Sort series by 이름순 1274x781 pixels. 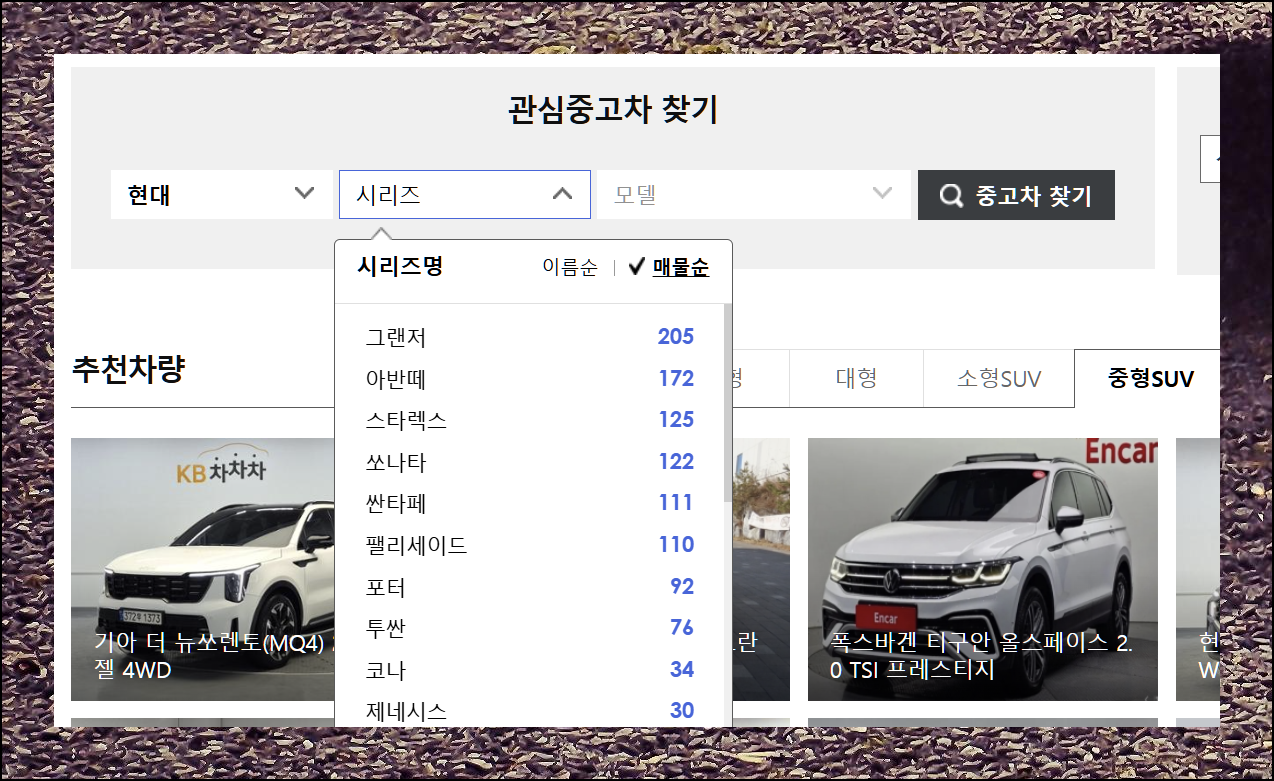point(569,267)
